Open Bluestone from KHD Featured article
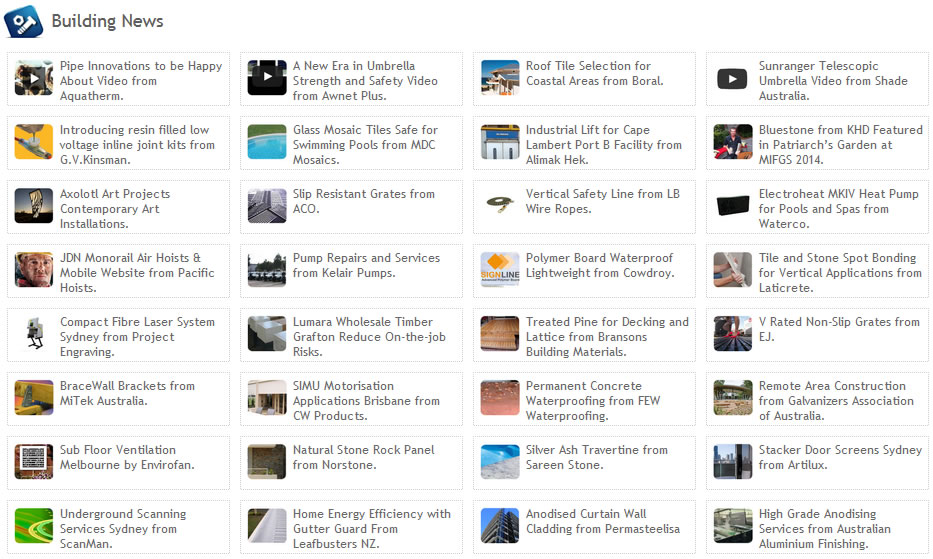The width and height of the screenshot is (933, 559). click(x=841, y=145)
